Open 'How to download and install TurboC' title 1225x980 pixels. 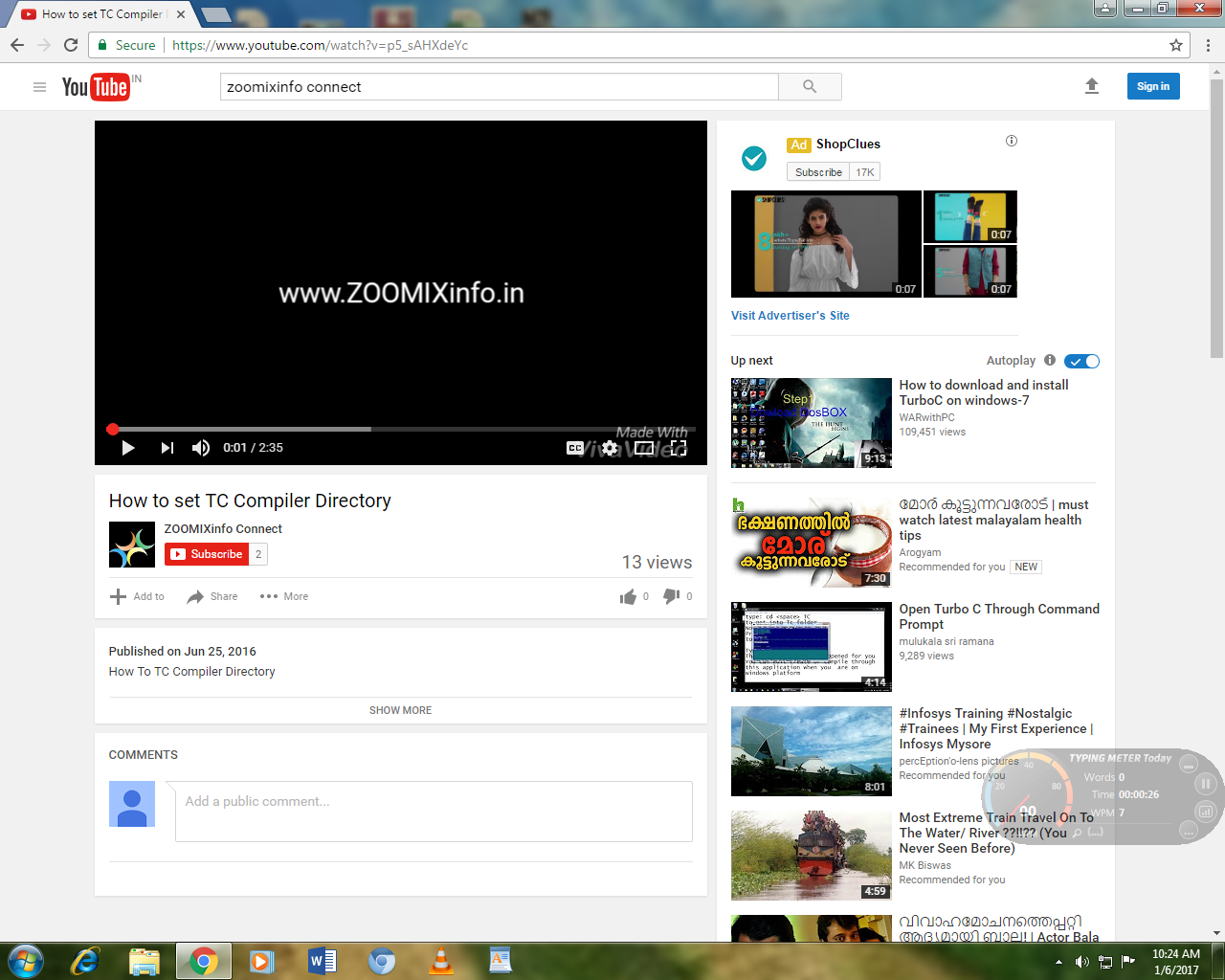point(984,392)
